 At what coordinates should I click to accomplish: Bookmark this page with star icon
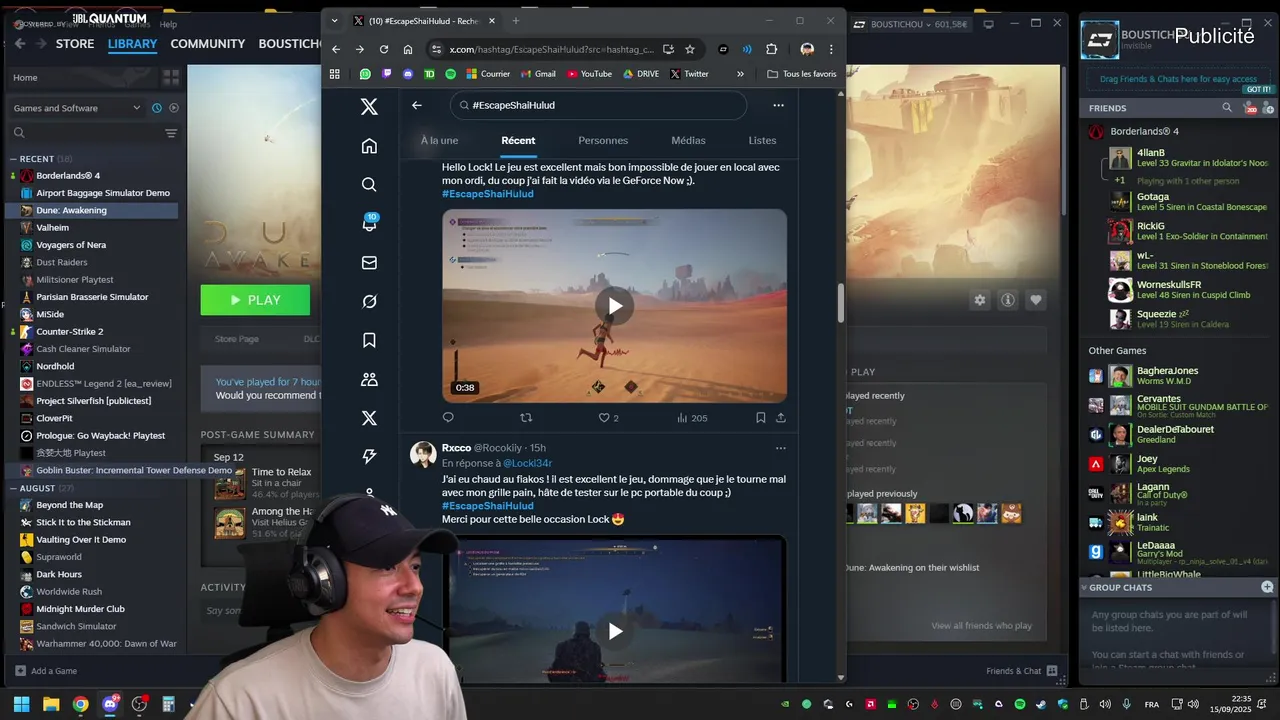pyautogui.click(x=690, y=49)
